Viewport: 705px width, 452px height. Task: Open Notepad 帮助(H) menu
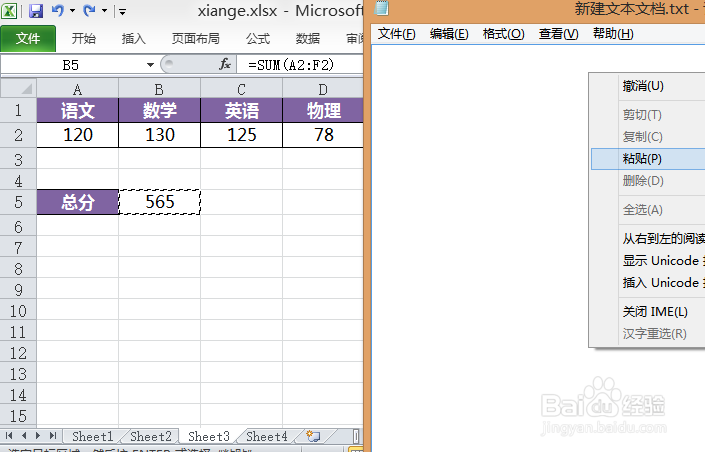pos(613,34)
